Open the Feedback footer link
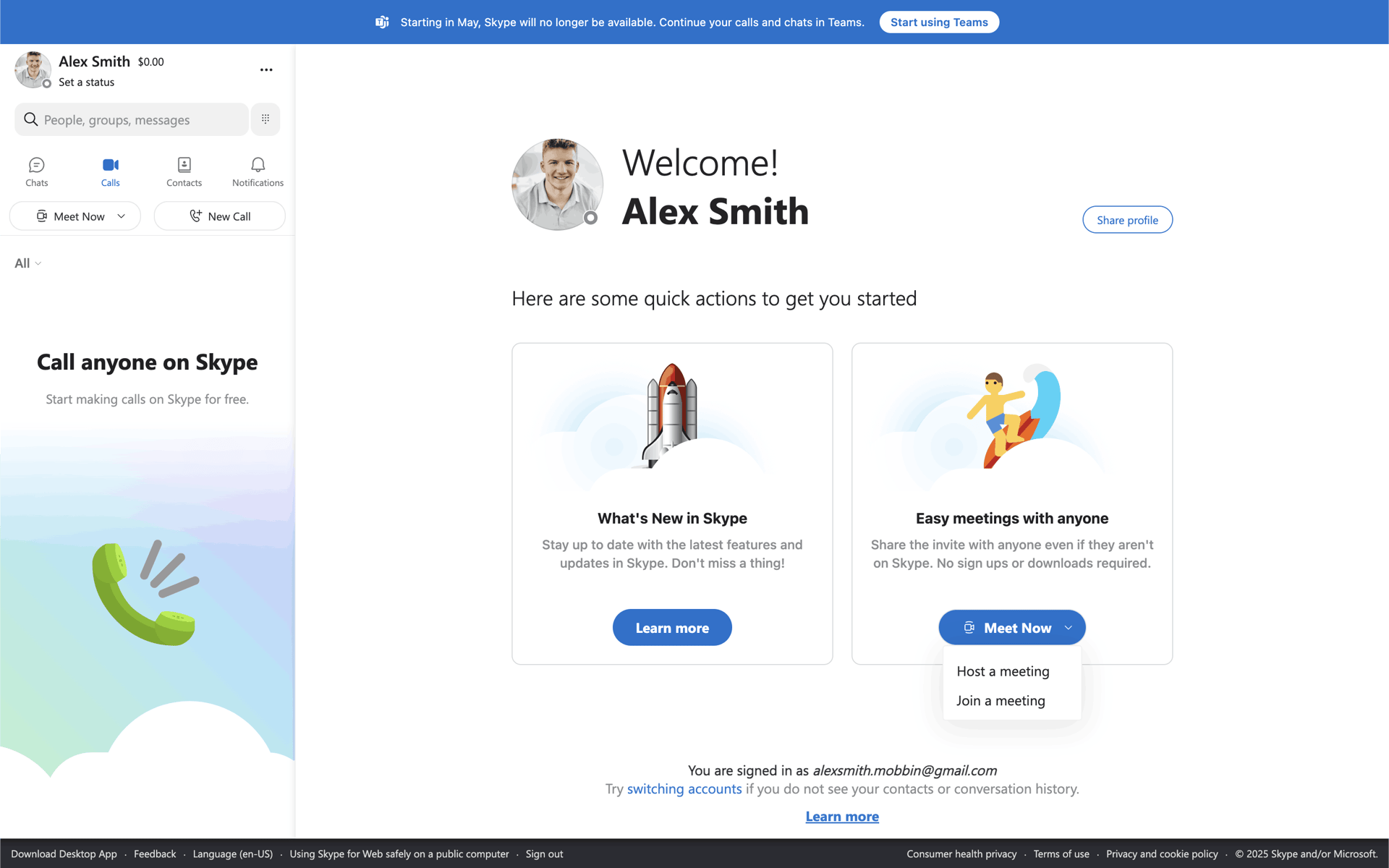1389x868 pixels. pyautogui.click(x=155, y=854)
